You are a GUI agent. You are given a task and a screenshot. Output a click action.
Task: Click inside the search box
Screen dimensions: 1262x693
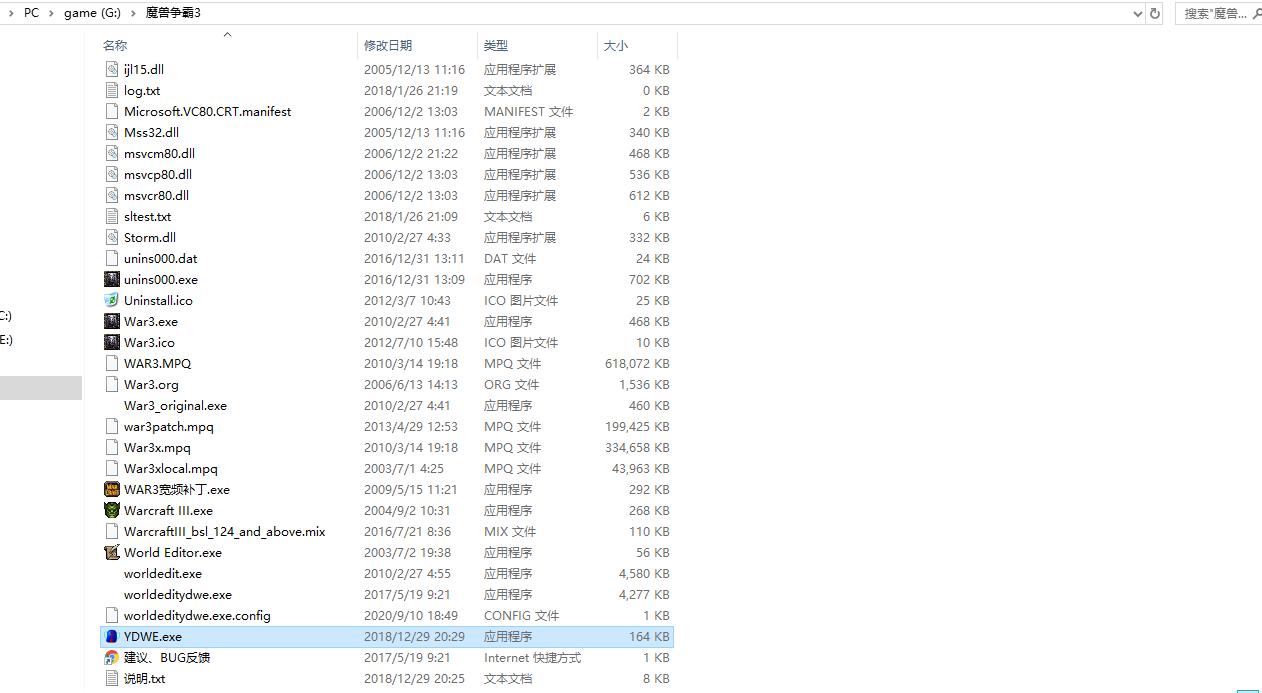coord(1213,13)
